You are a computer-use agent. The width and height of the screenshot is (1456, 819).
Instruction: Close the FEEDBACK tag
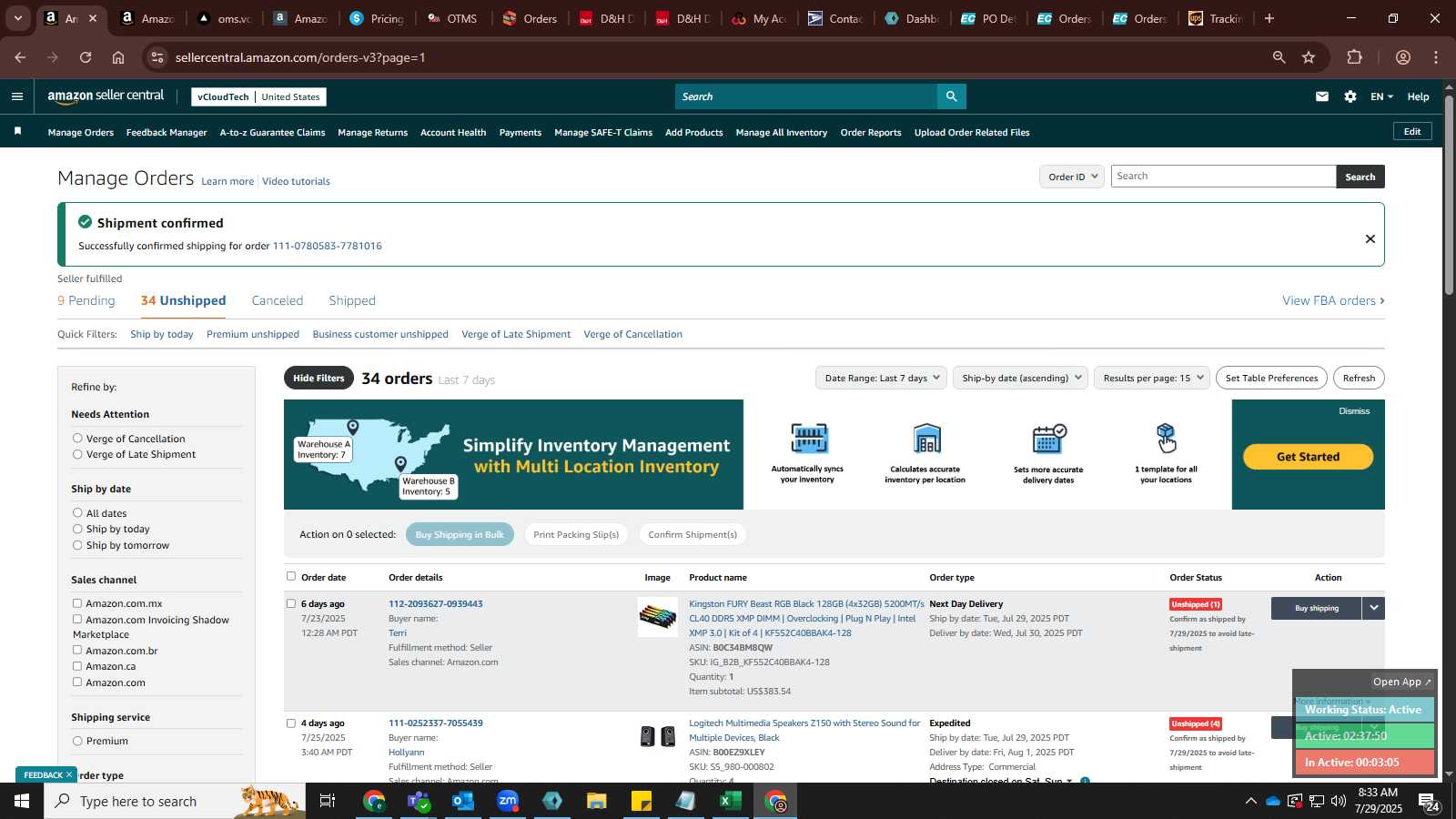point(69,774)
